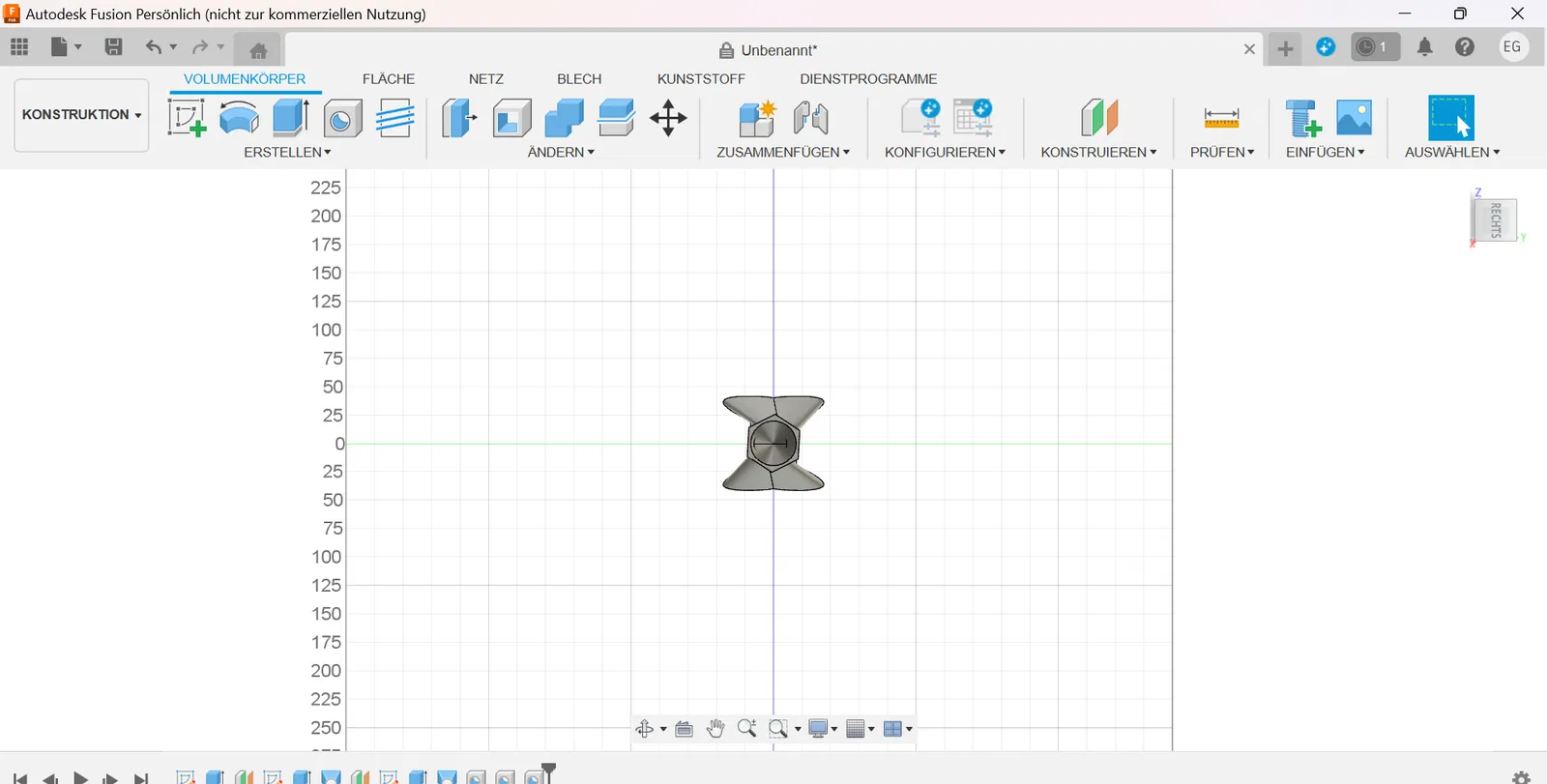Select the RECHTS face of the ViewCube
The image size is (1547, 784).
(1495, 219)
